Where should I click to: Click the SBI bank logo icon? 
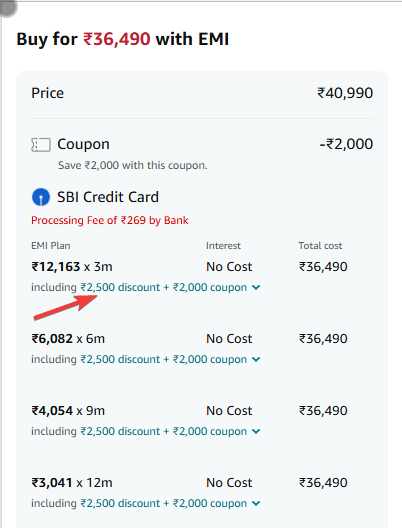(41, 197)
